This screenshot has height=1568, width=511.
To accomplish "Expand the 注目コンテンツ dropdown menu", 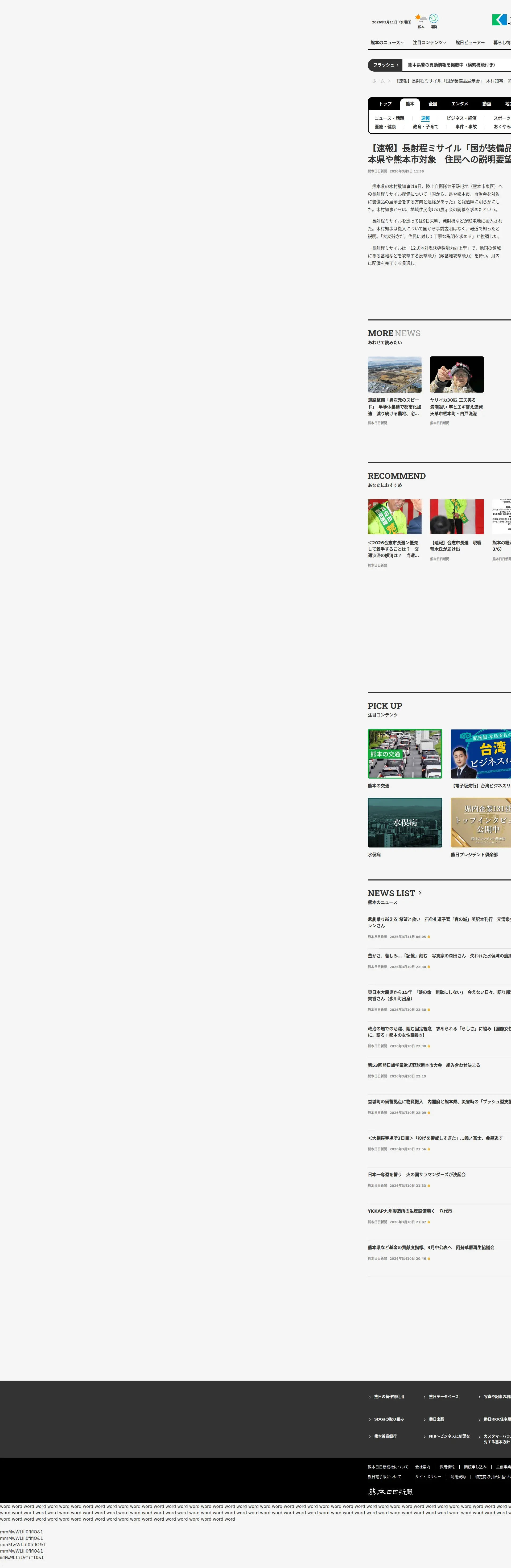I will [x=430, y=43].
